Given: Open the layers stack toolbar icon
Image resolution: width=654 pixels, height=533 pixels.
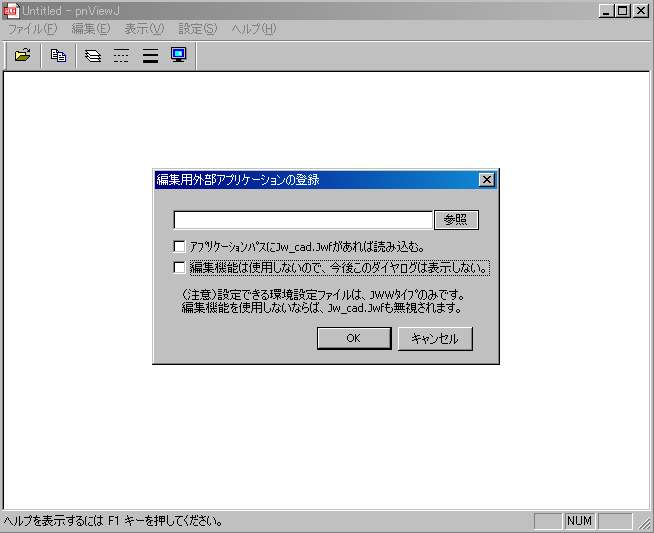Looking at the screenshot, I should point(93,55).
